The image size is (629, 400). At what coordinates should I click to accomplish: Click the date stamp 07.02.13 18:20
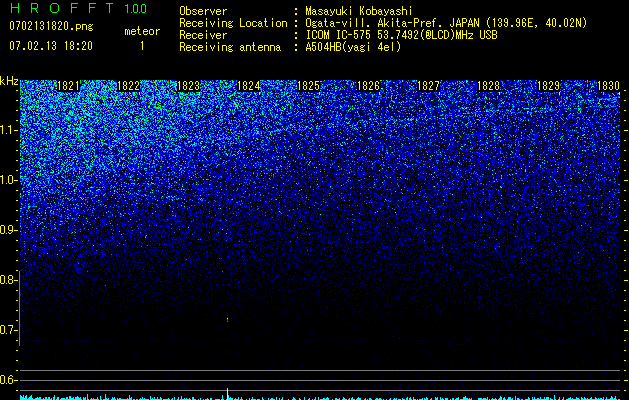click(51, 46)
